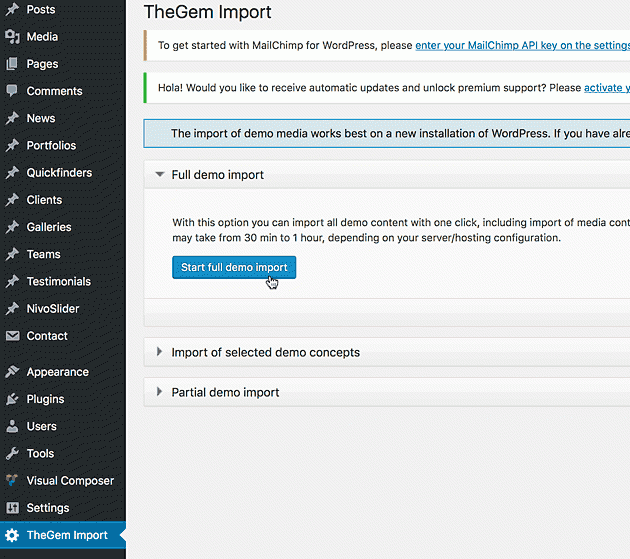Click Start full demo import button

[x=234, y=267]
